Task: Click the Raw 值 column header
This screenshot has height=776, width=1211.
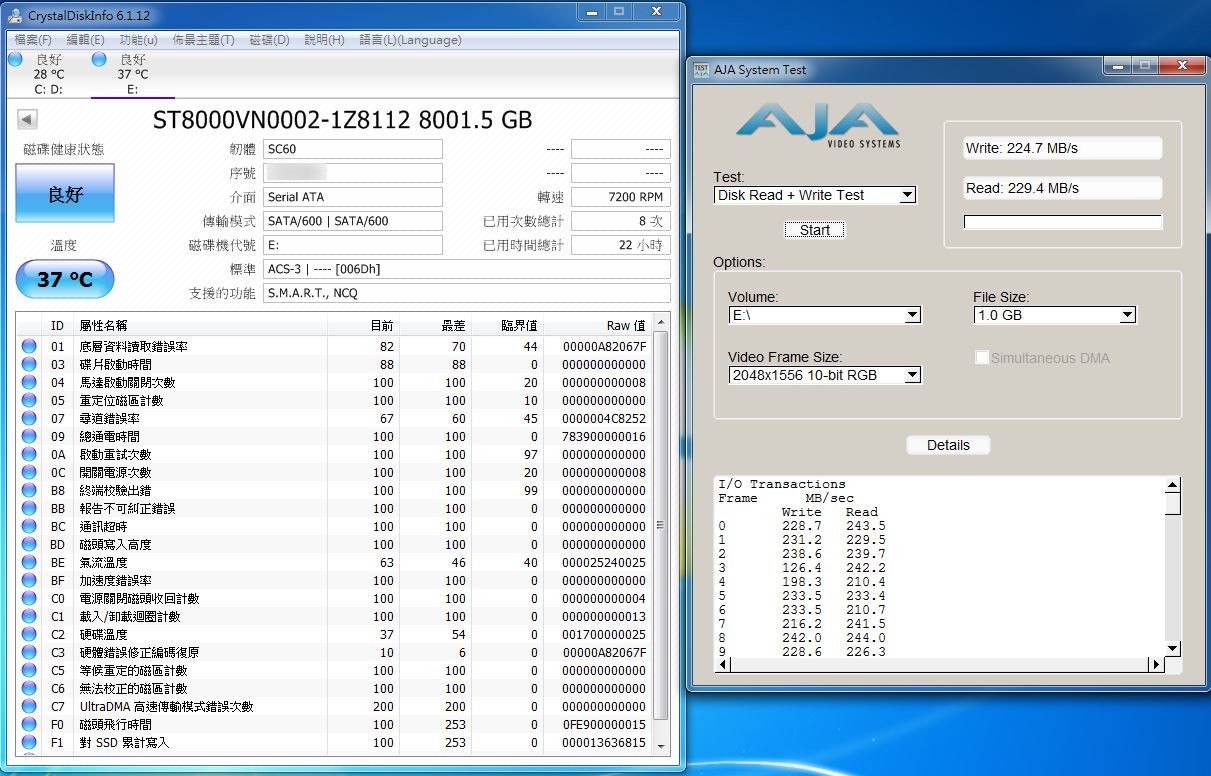Action: (x=597, y=325)
